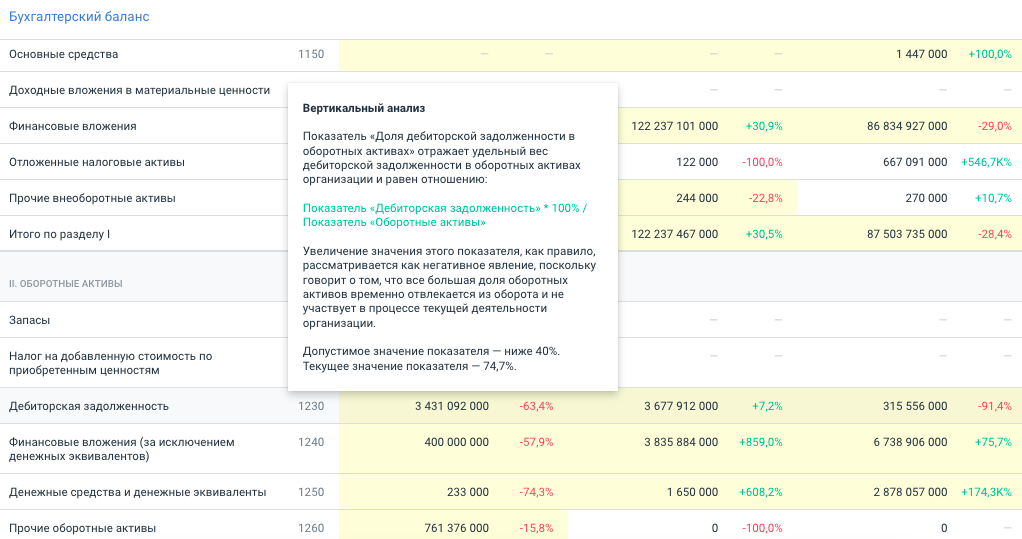Screen dimensions: 1022x539
Task: Open the "Бухгалтерский баланс" heading link
Action: pyautogui.click(x=78, y=17)
